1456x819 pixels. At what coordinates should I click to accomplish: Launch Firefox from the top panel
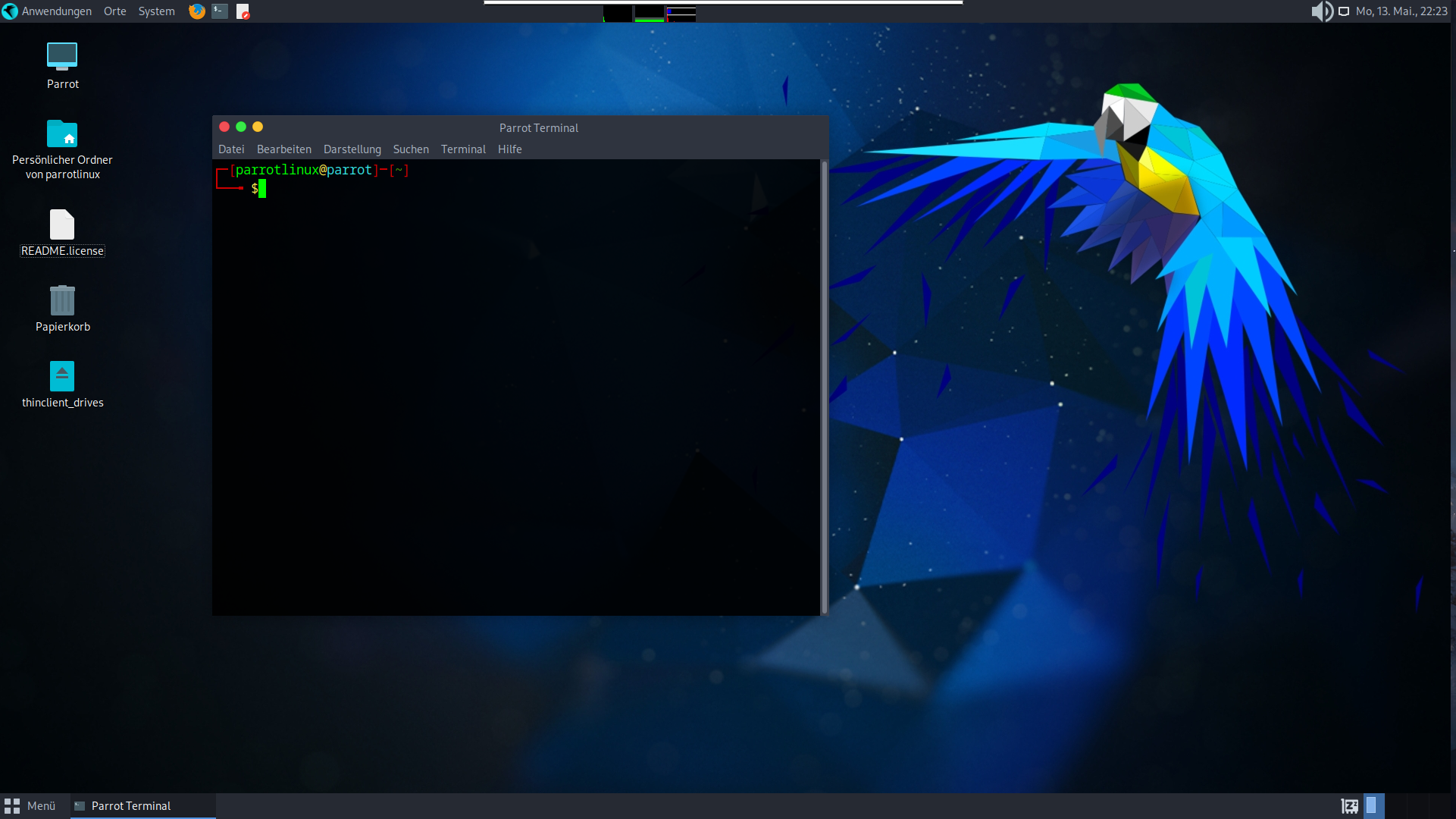[197, 11]
